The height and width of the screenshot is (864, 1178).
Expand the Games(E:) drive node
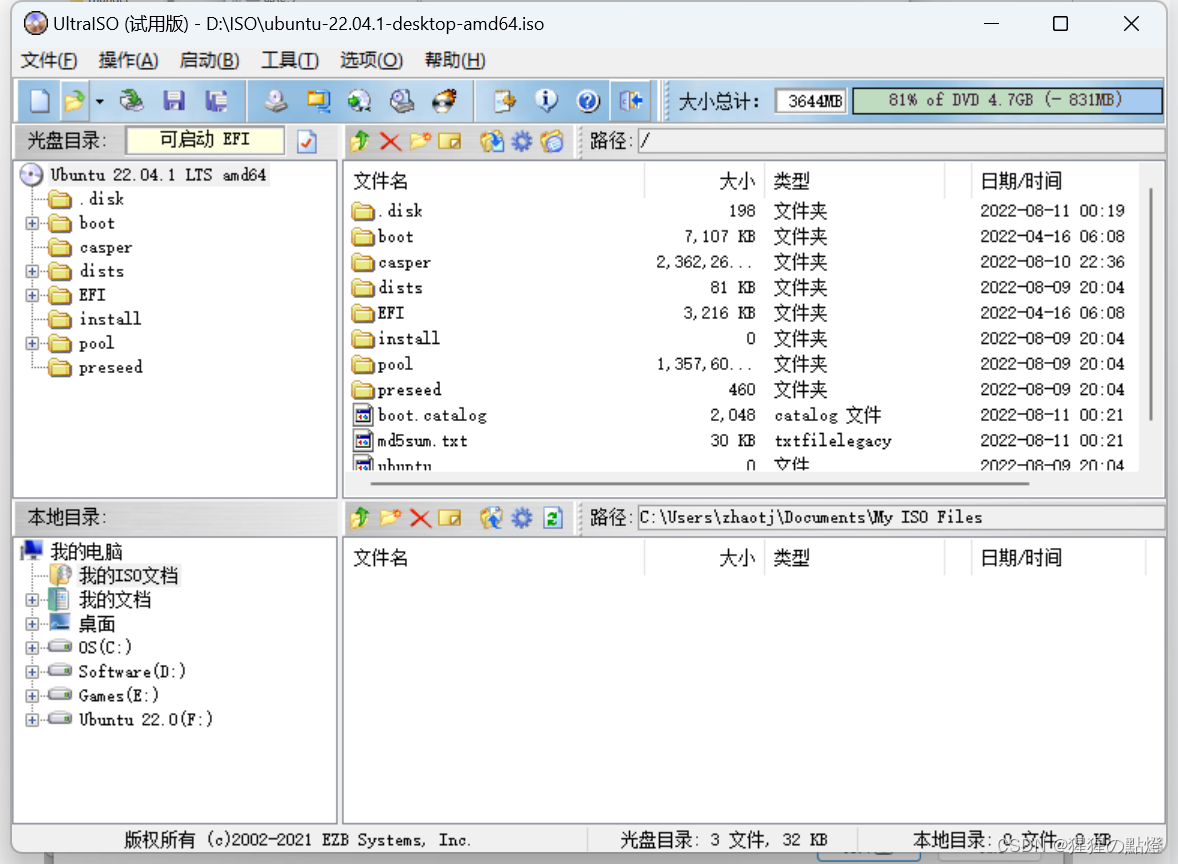coord(32,696)
